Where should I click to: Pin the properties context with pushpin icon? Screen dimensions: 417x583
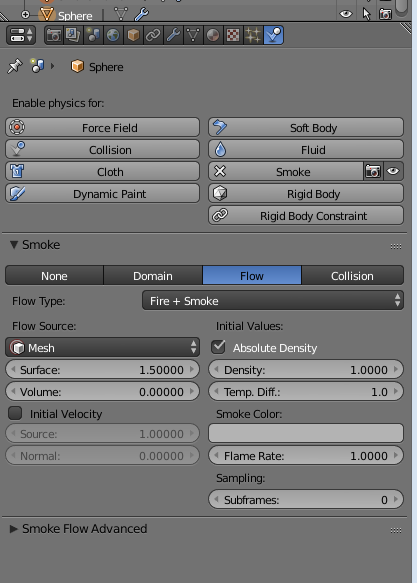[x=15, y=67]
